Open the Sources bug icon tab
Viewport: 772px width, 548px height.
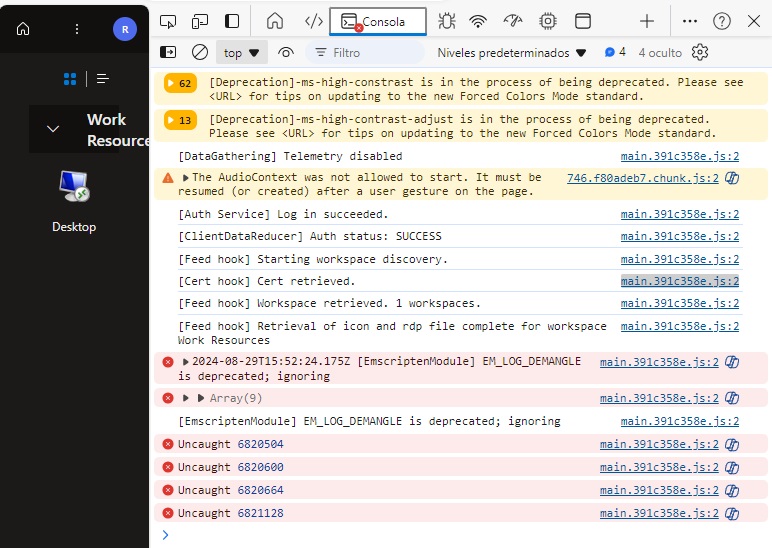point(447,22)
